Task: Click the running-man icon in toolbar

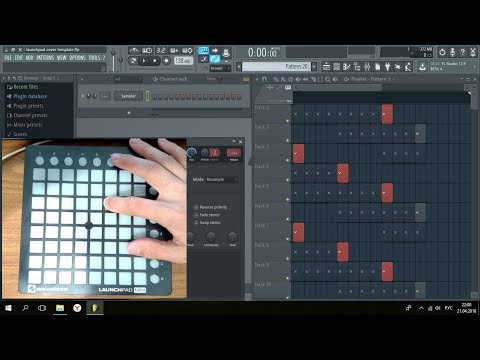Action: point(408,67)
